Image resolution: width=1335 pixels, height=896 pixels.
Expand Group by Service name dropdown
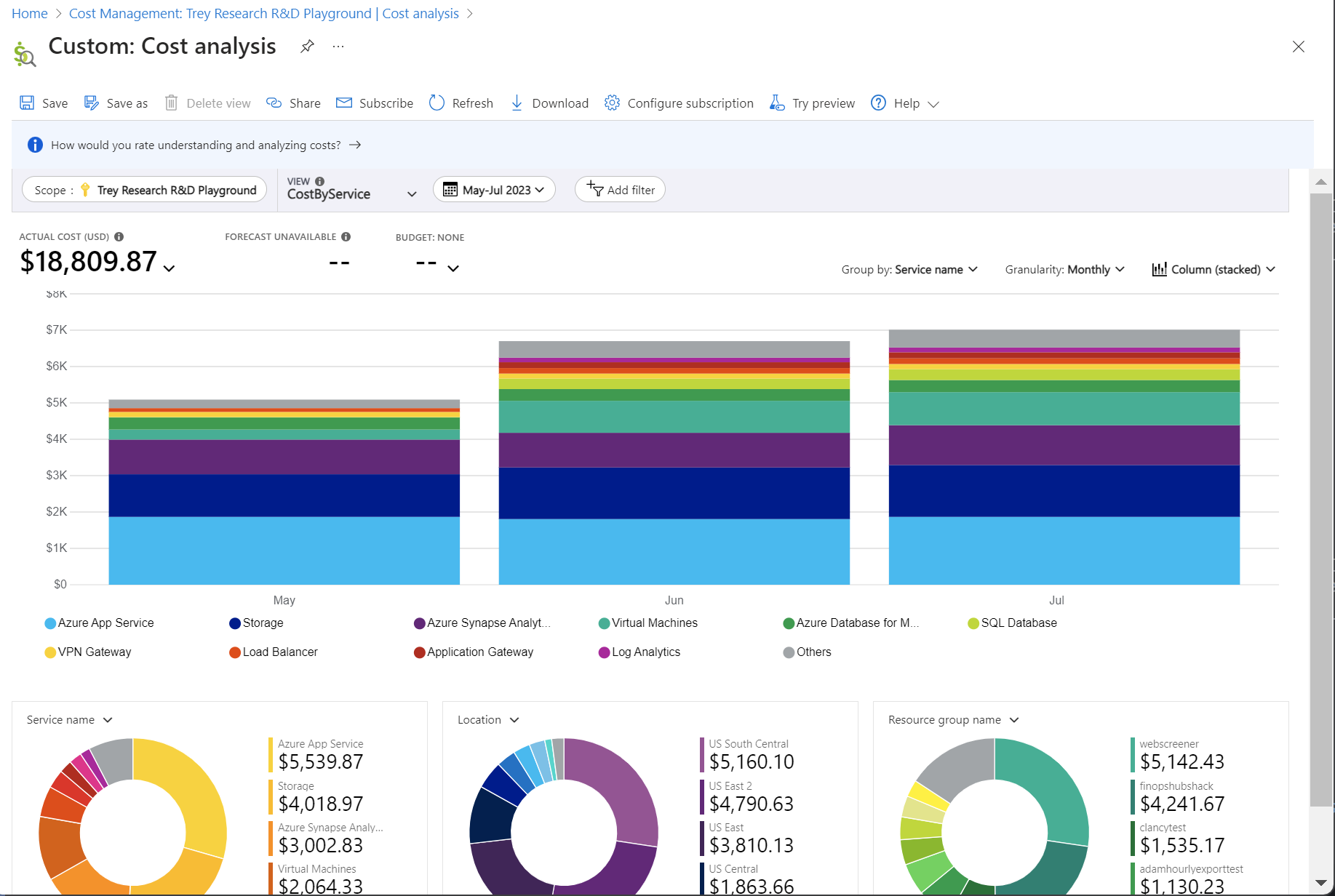[909, 270]
